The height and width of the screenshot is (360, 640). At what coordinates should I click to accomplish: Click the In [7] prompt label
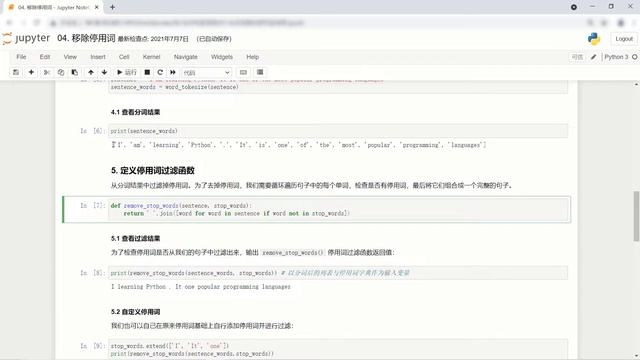tap(93, 205)
